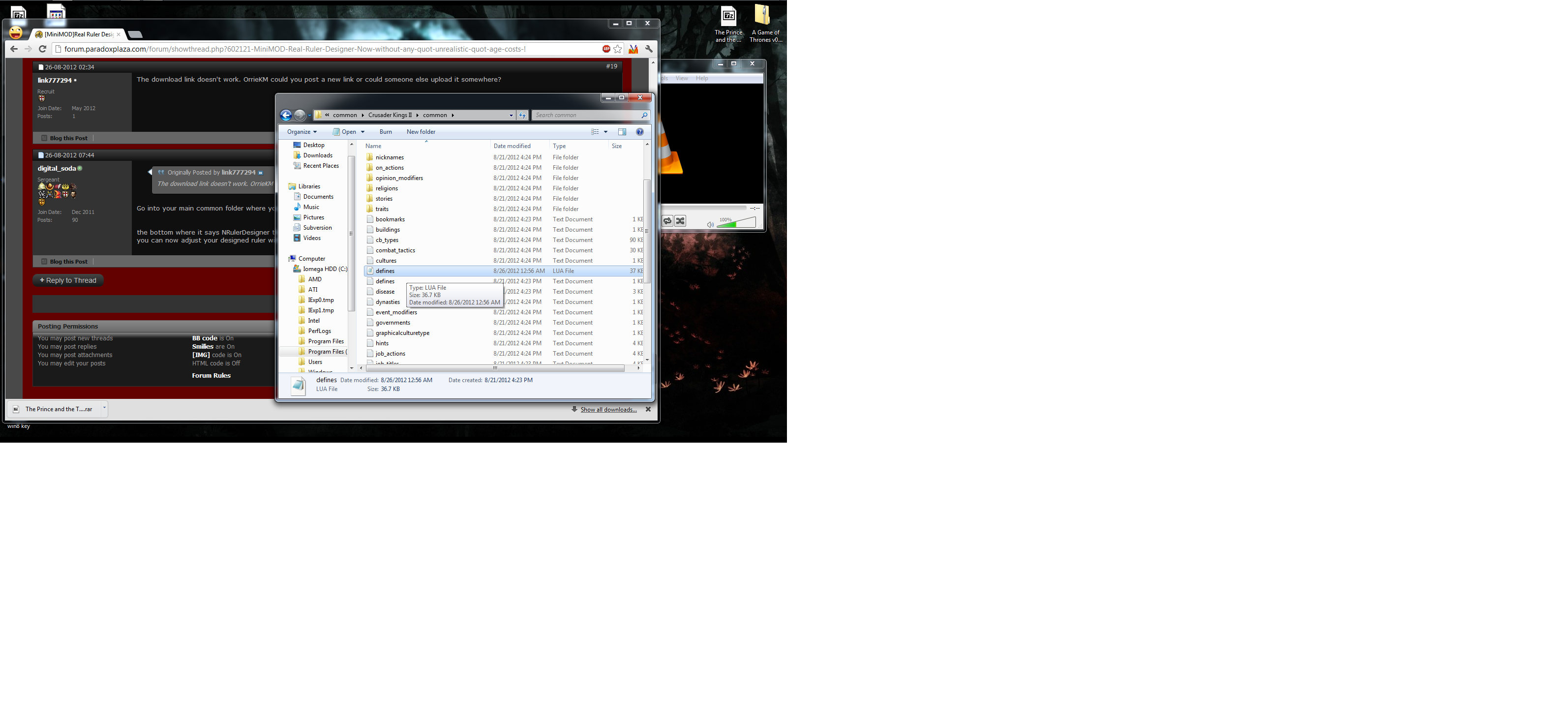Open the Organize dropdown menu

[x=302, y=131]
